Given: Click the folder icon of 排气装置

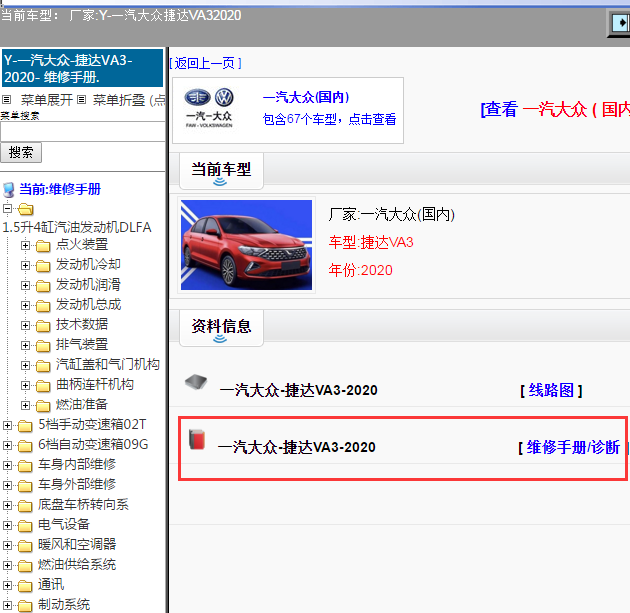Looking at the screenshot, I should pyautogui.click(x=43, y=345).
